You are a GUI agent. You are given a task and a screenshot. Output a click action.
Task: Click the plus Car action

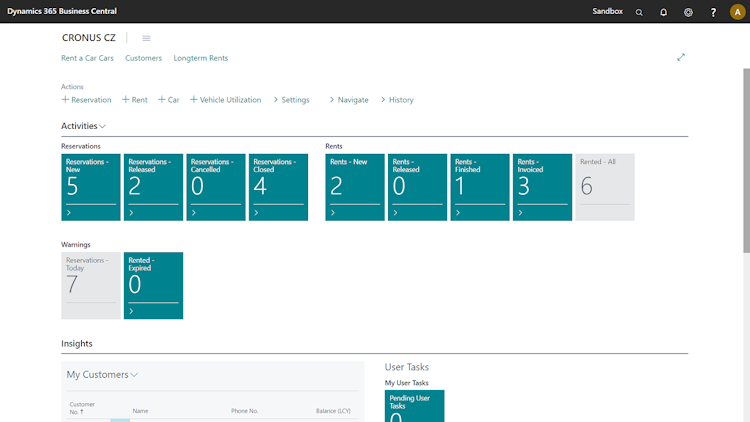tap(169, 100)
